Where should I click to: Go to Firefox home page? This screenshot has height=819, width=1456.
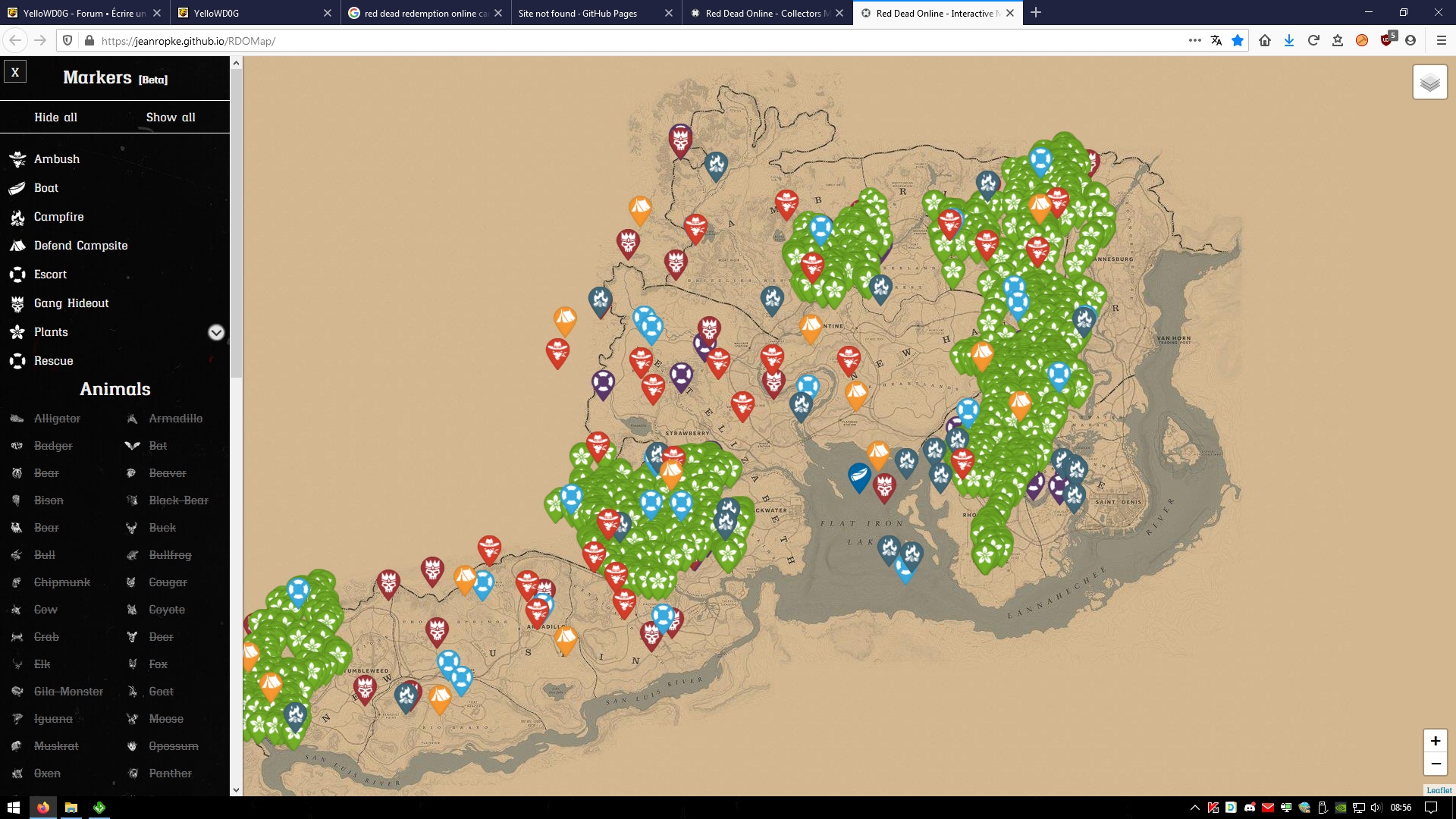[x=1265, y=41]
